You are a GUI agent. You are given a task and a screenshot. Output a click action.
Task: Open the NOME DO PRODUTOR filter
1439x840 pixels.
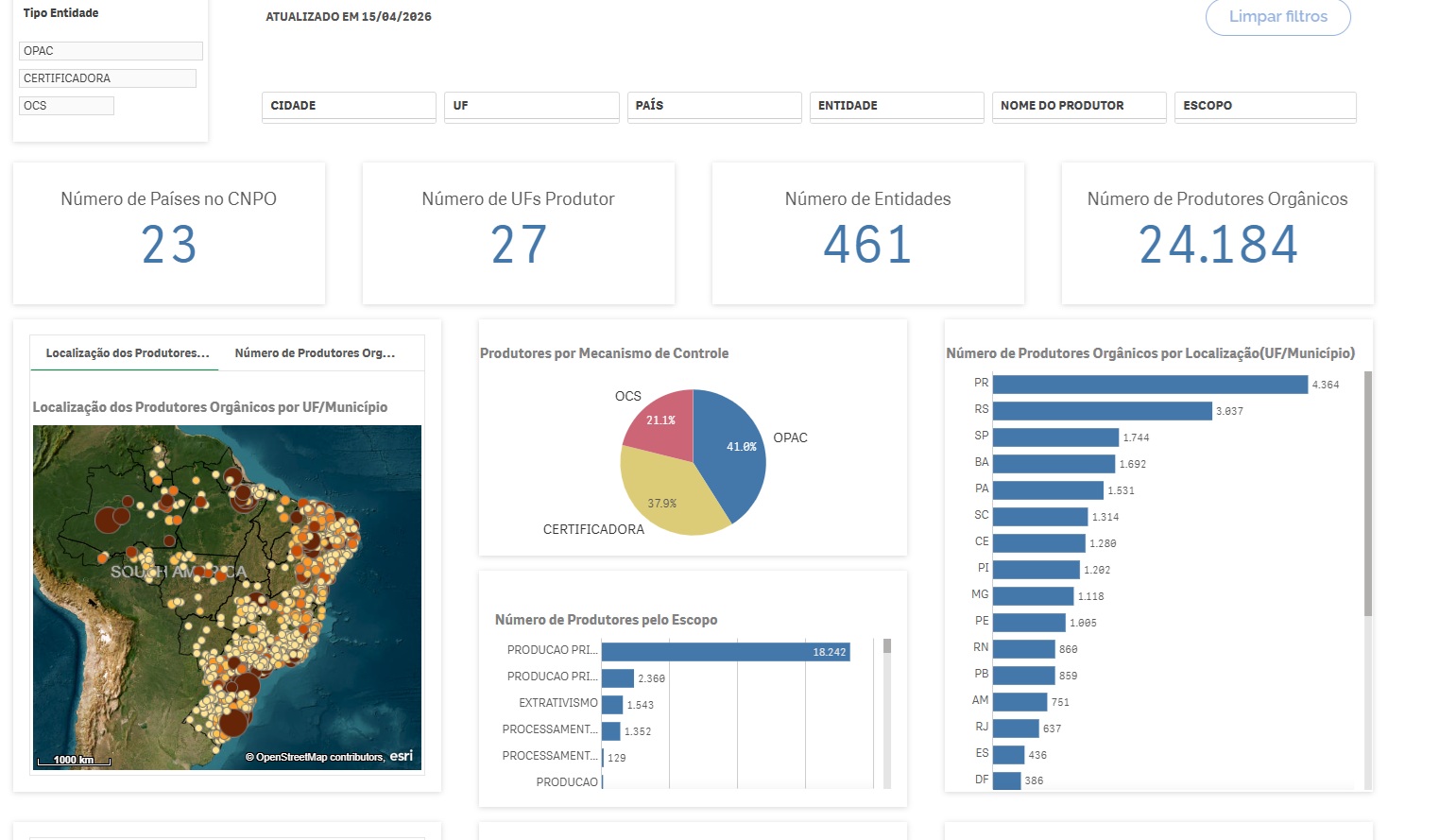coord(1079,106)
